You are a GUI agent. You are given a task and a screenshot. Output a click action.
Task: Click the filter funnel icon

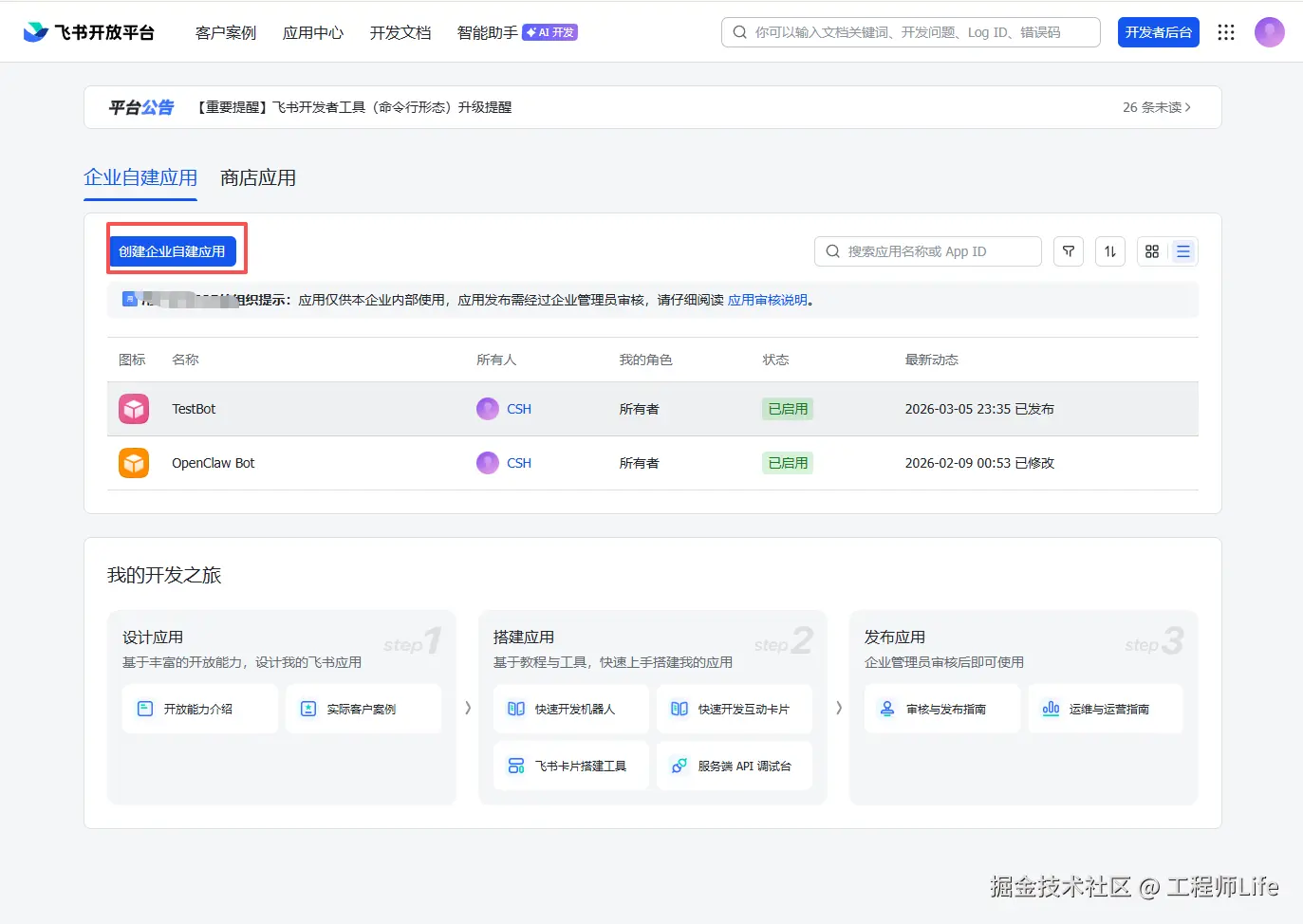[1069, 251]
